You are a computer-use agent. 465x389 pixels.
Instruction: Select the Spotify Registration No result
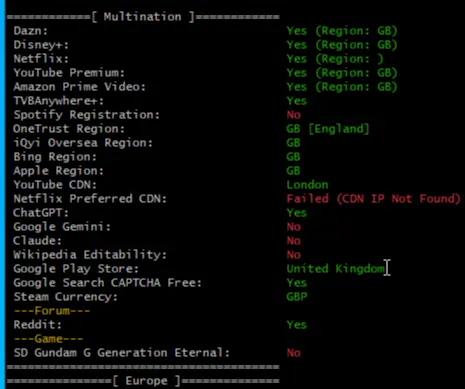coord(293,115)
